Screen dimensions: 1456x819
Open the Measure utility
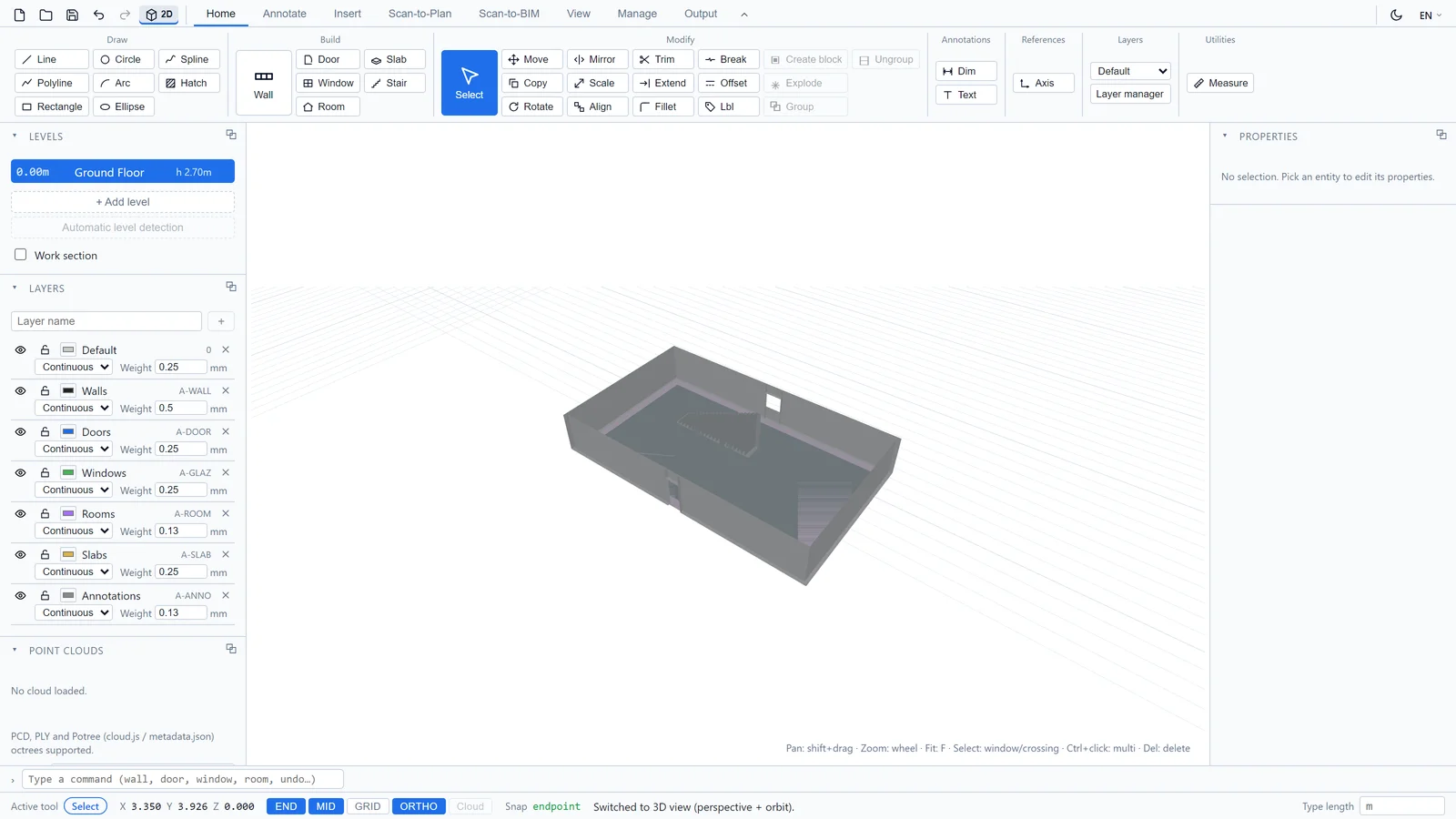click(x=1220, y=83)
